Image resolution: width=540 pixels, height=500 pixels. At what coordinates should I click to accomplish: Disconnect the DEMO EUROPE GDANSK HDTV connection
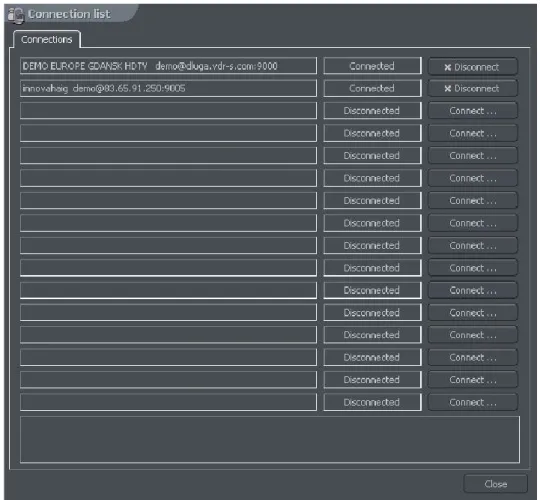point(472,67)
